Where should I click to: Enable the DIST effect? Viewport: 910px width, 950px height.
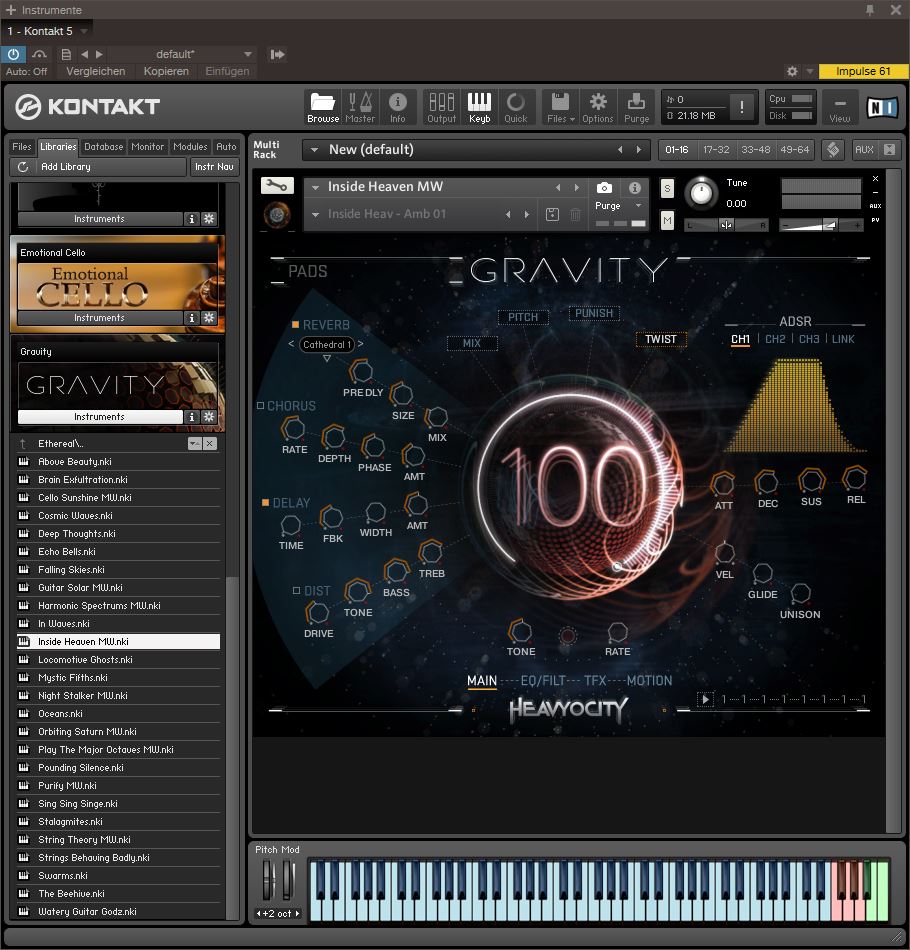(296, 590)
